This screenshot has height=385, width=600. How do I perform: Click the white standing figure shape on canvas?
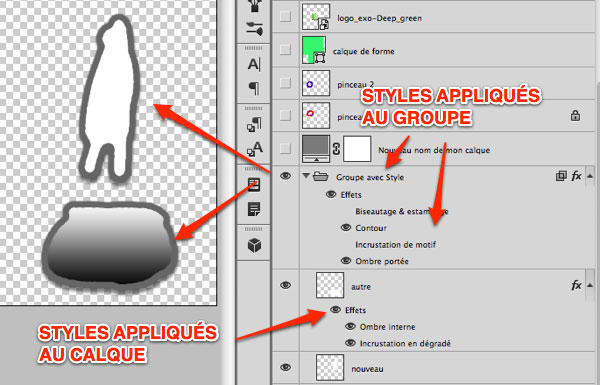pyautogui.click(x=110, y=96)
